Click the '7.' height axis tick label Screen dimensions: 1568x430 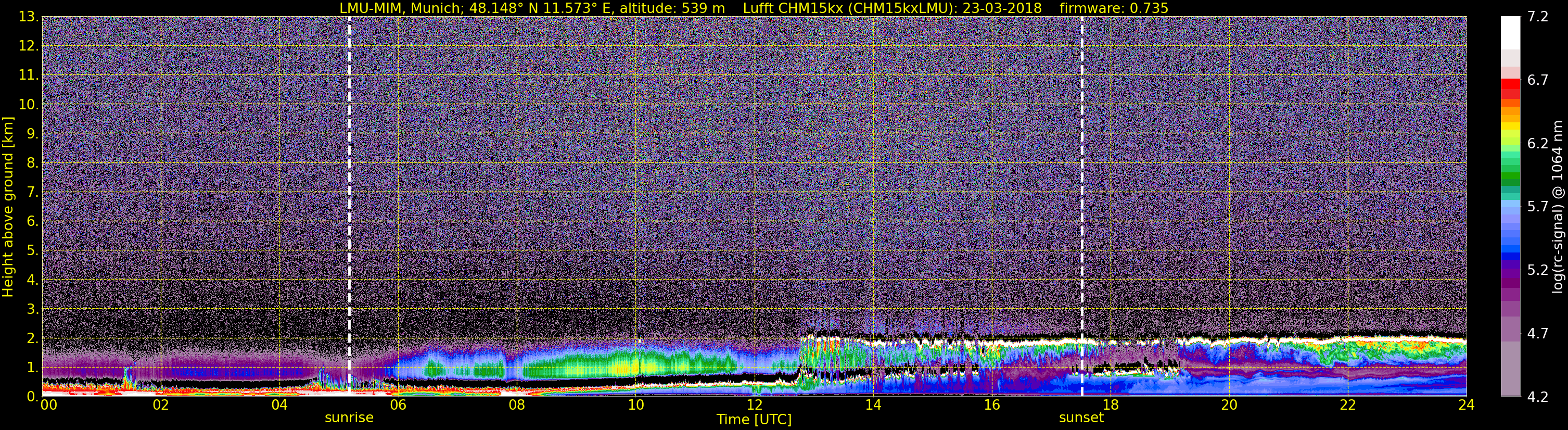click(x=32, y=192)
